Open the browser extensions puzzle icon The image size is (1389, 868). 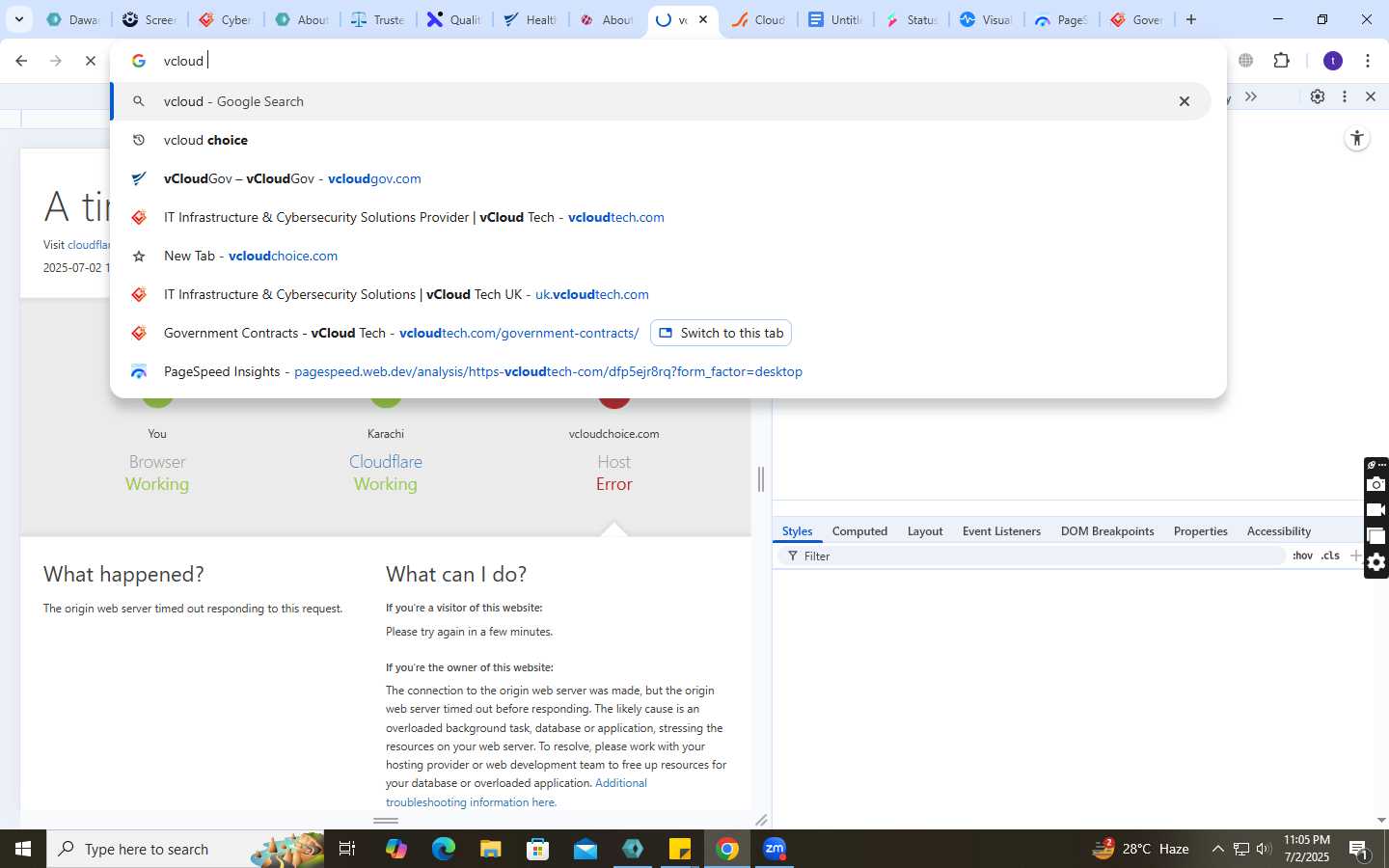[1281, 61]
